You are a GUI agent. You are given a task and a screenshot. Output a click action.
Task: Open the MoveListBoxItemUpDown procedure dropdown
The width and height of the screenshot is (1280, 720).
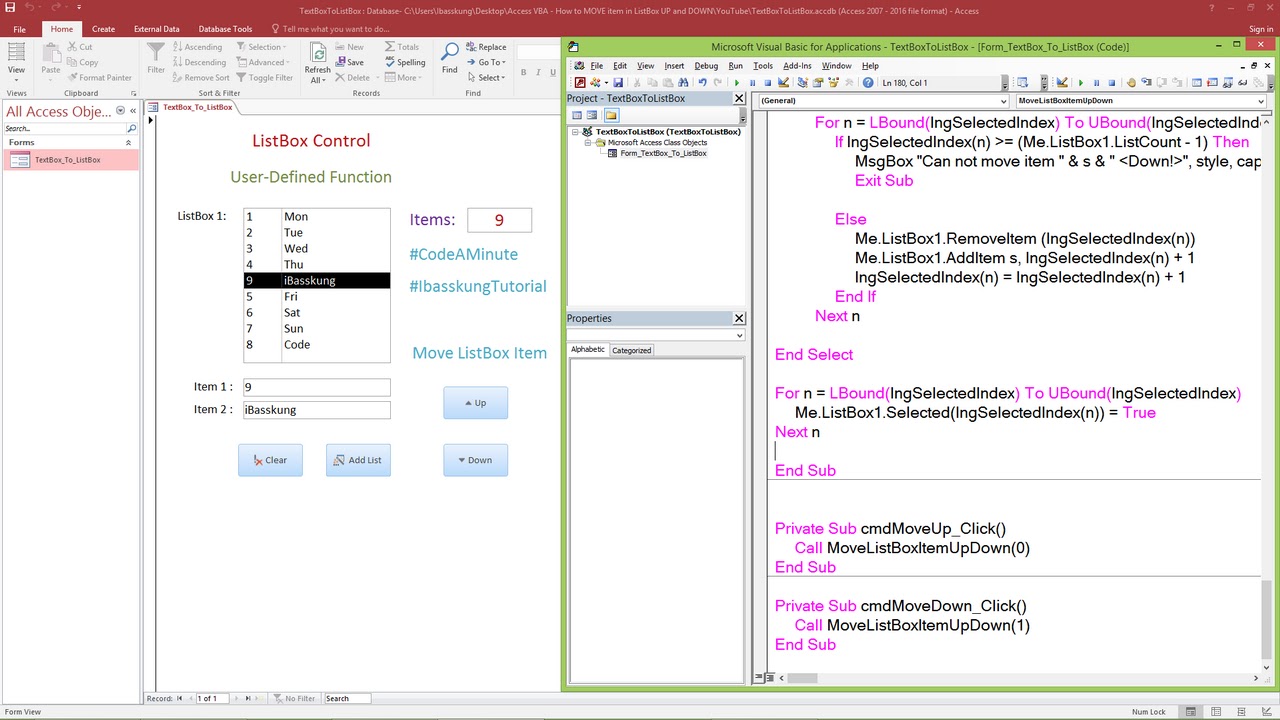[1260, 101]
